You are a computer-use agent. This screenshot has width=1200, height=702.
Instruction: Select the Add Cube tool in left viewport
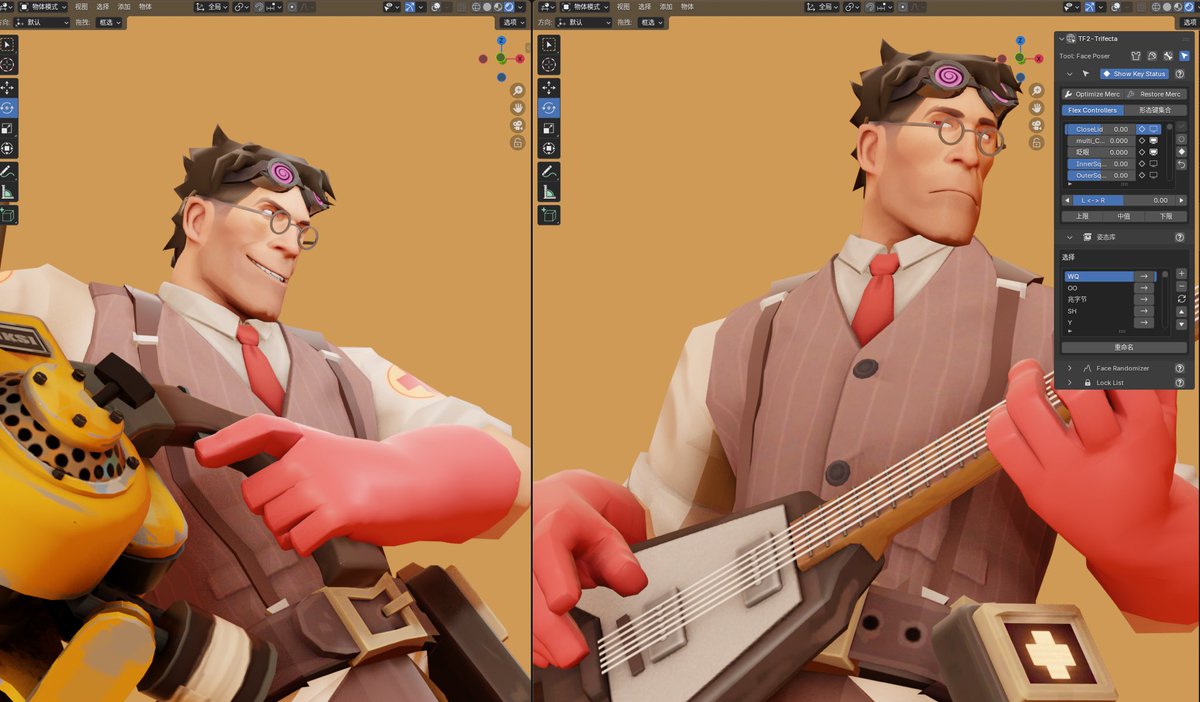tap(7, 215)
